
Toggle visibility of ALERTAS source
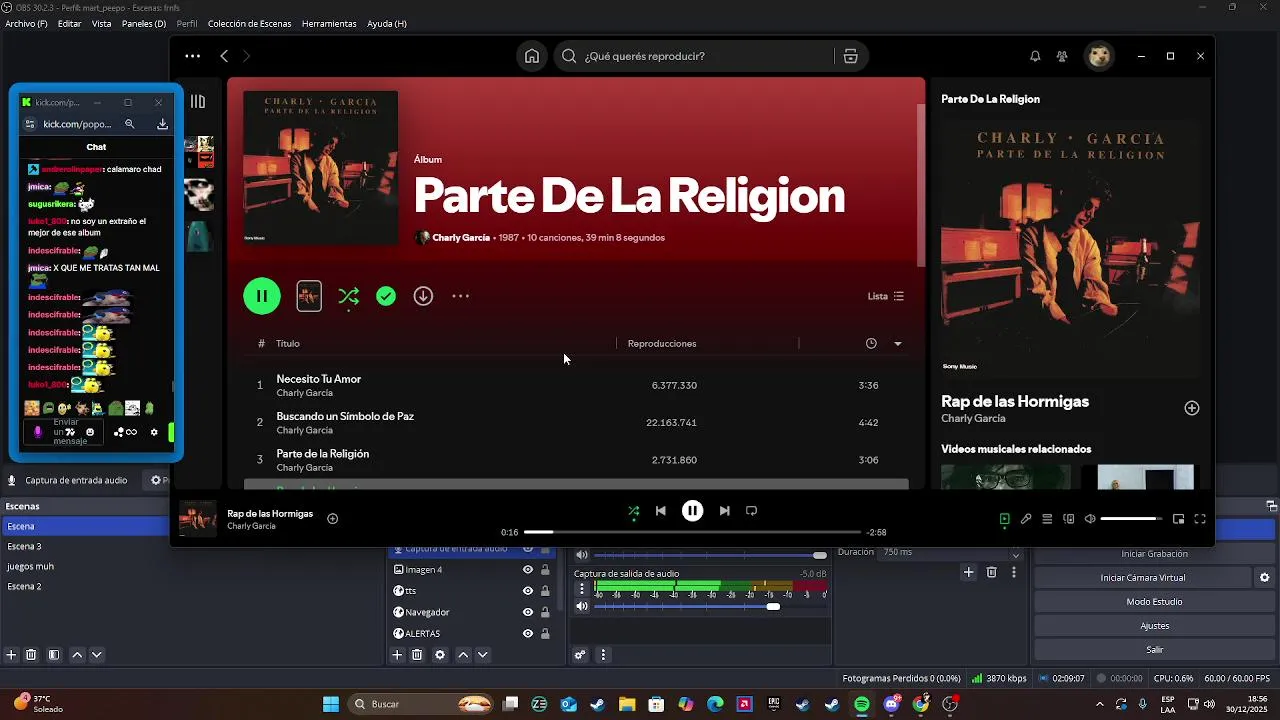click(x=528, y=633)
